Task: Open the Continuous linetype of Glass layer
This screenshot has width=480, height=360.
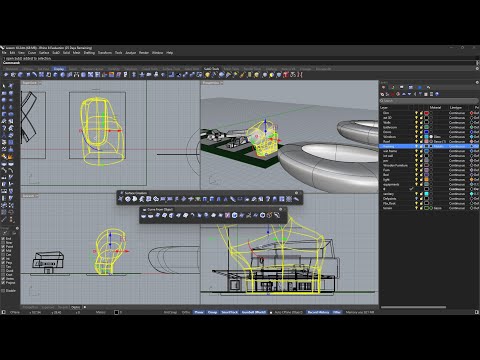Action: click(x=457, y=113)
